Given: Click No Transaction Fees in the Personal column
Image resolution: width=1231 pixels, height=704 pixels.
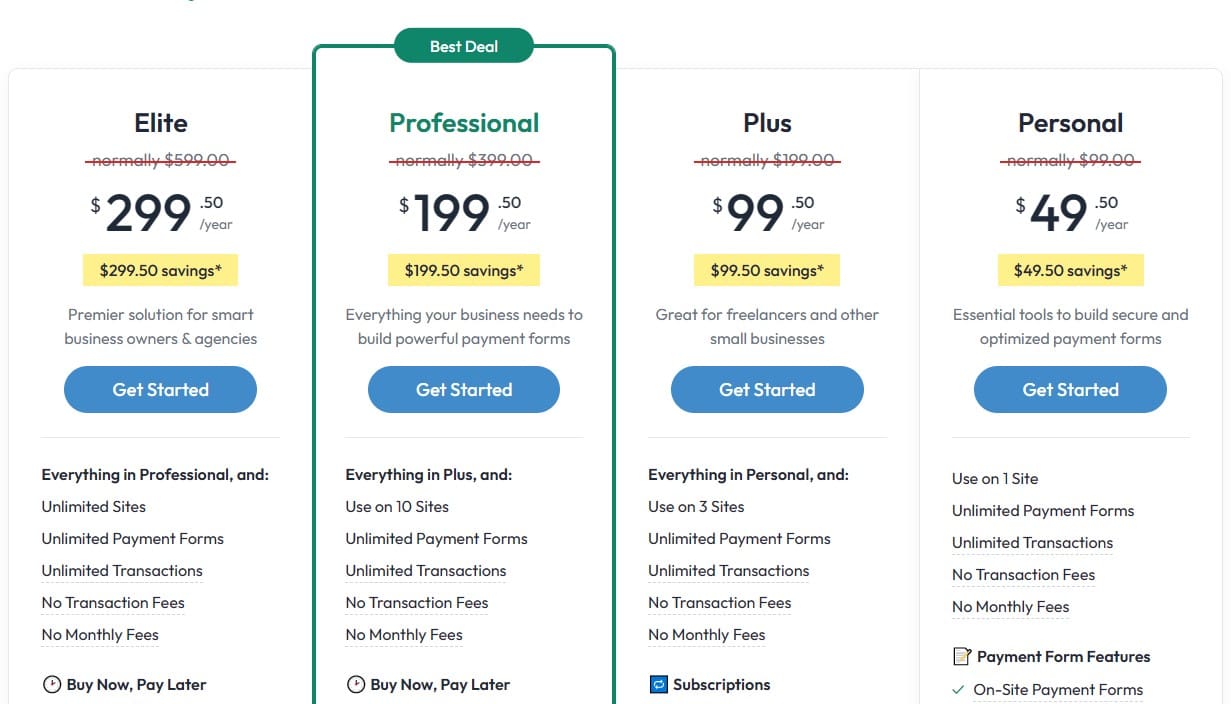Looking at the screenshot, I should [x=1023, y=574].
